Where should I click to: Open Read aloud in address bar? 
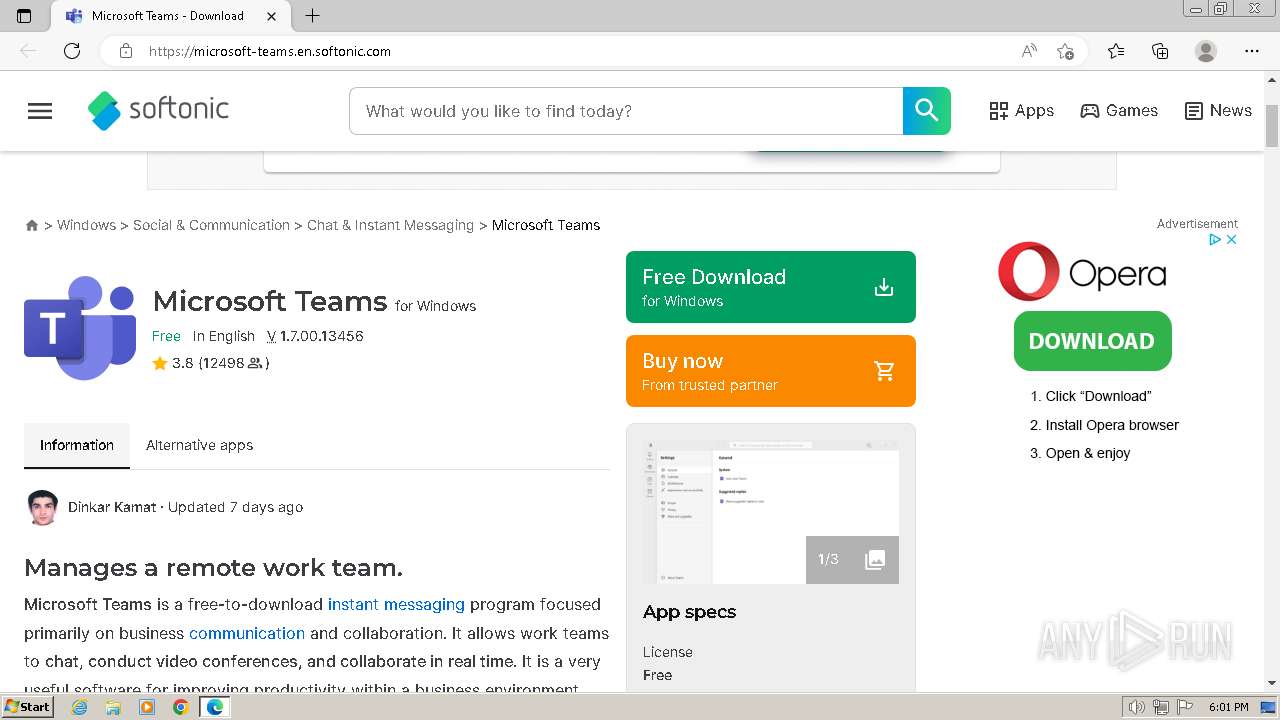tap(1029, 51)
